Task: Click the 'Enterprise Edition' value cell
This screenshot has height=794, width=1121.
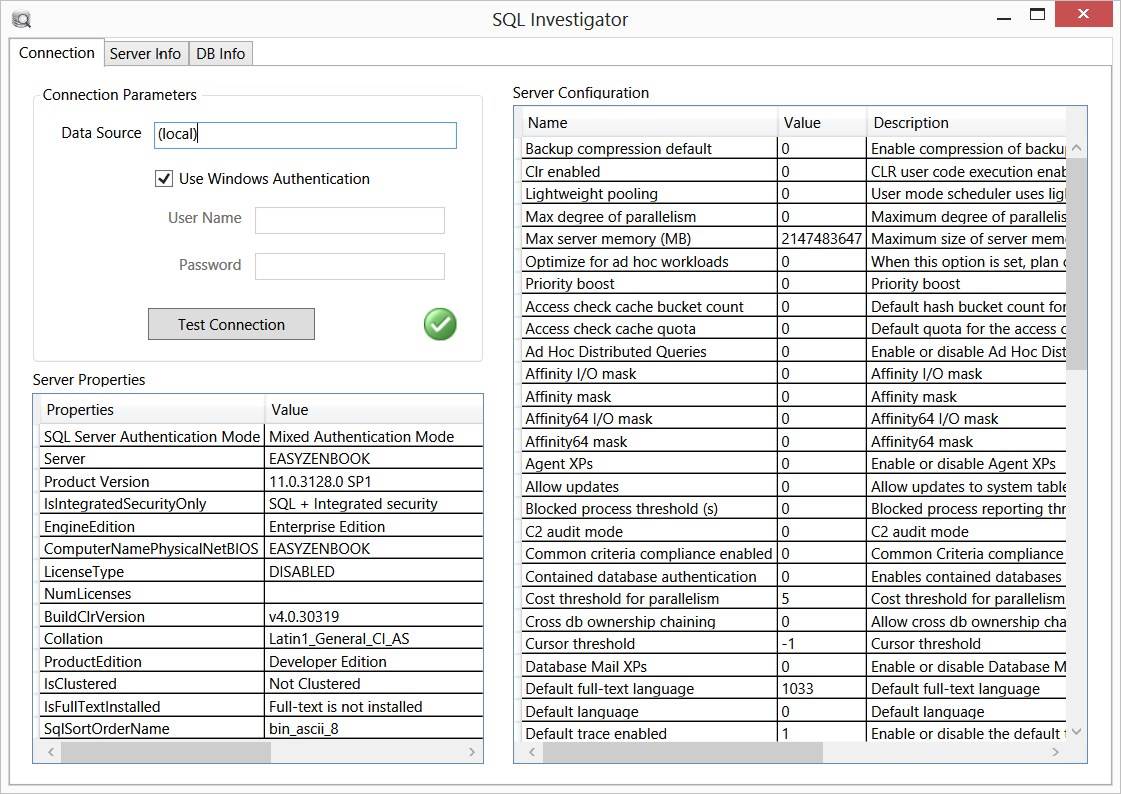Action: [x=374, y=527]
